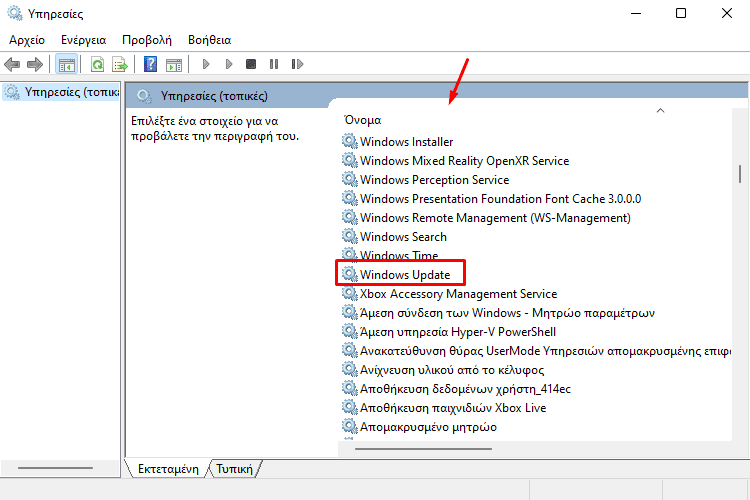Select Xbox Accessory Management Service
Screen dimensions: 750x500
[458, 293]
